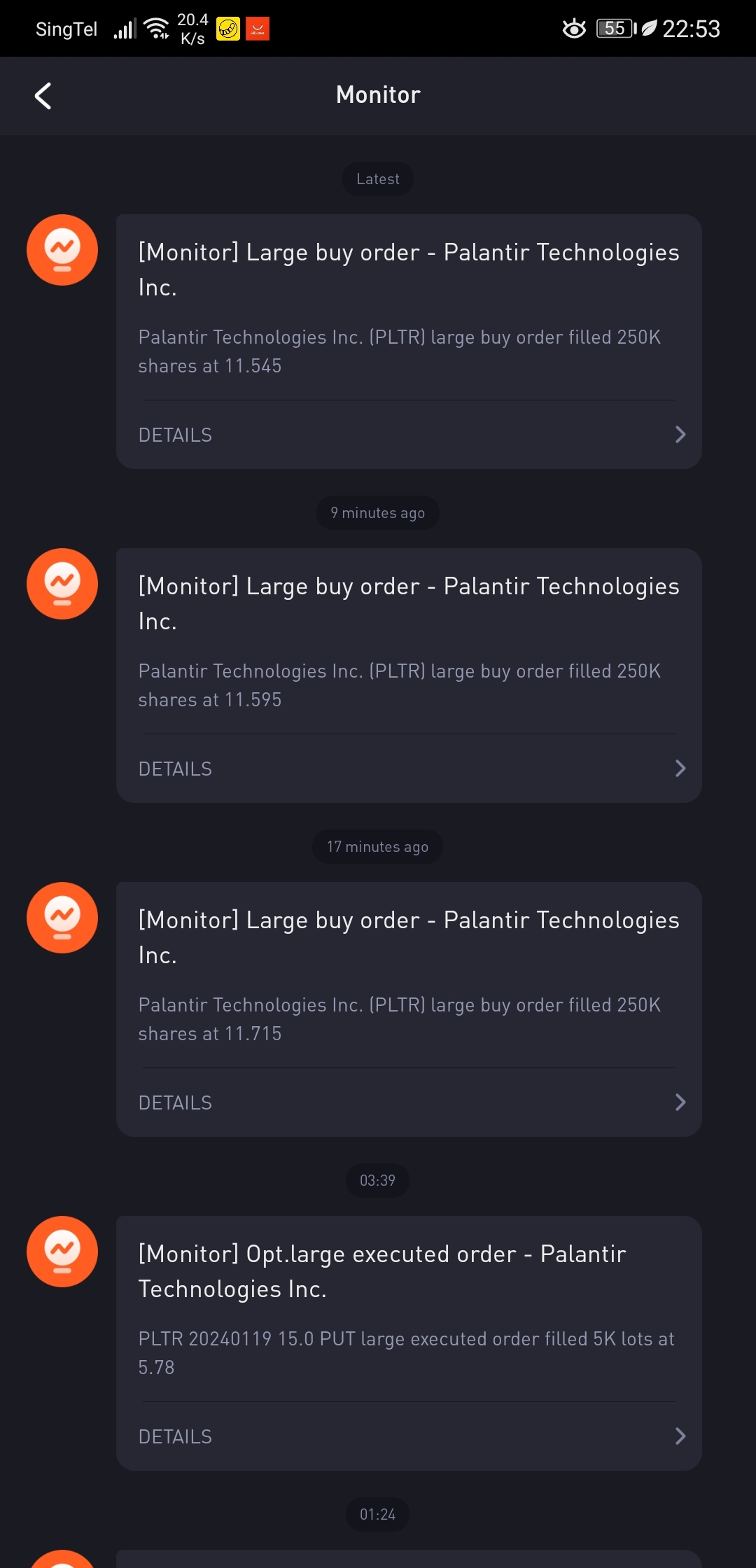The image size is (756, 1568).
Task: Tap the orange avatar beside the PUT option alert
Action: [62, 1252]
